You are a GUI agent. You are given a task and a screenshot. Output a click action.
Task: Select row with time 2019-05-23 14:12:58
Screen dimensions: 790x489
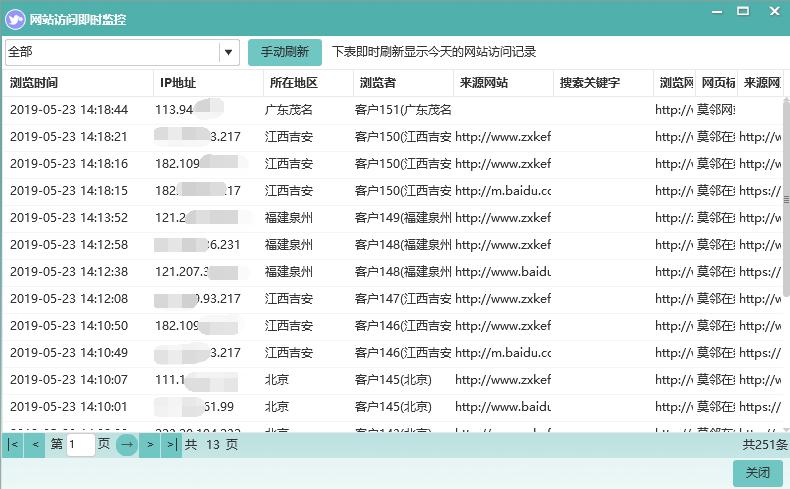393,245
